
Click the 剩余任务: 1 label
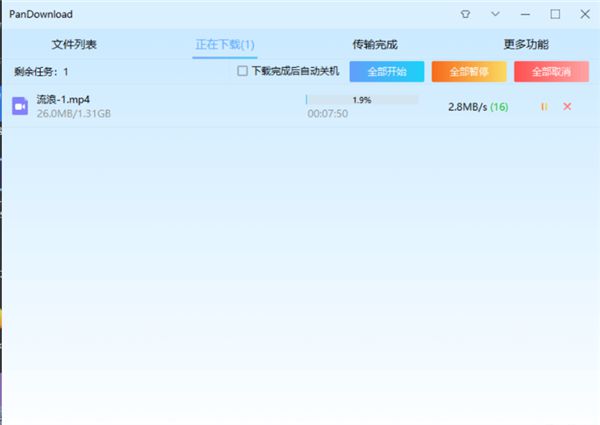point(41,72)
